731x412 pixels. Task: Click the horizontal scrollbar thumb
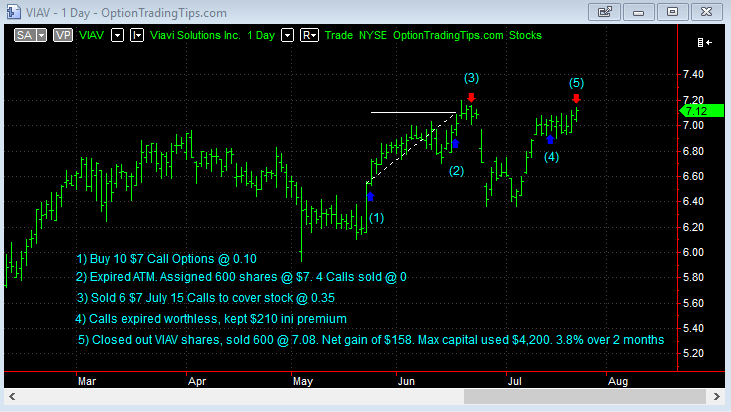[x=585, y=397]
